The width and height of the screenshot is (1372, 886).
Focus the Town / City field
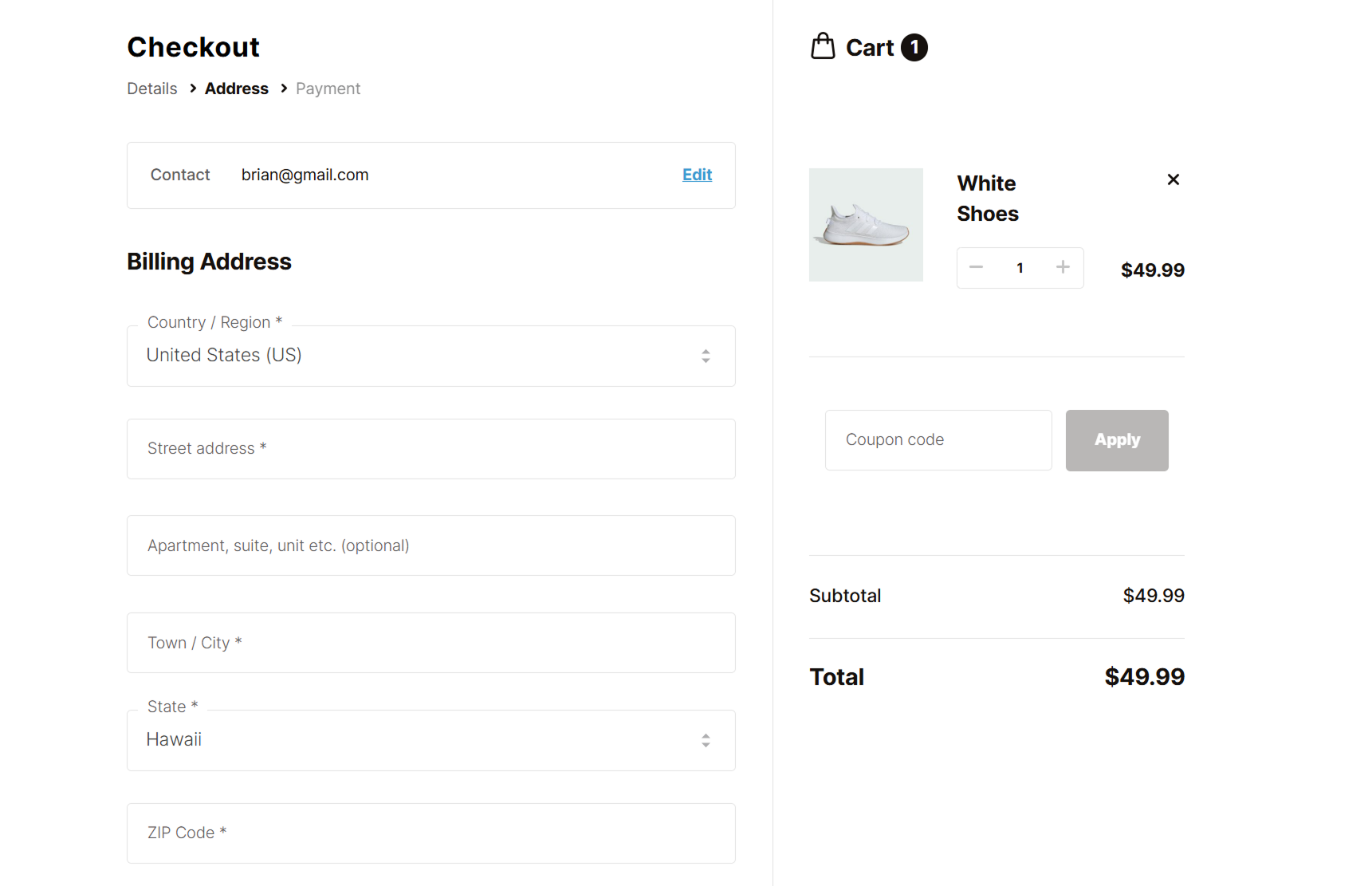(430, 643)
